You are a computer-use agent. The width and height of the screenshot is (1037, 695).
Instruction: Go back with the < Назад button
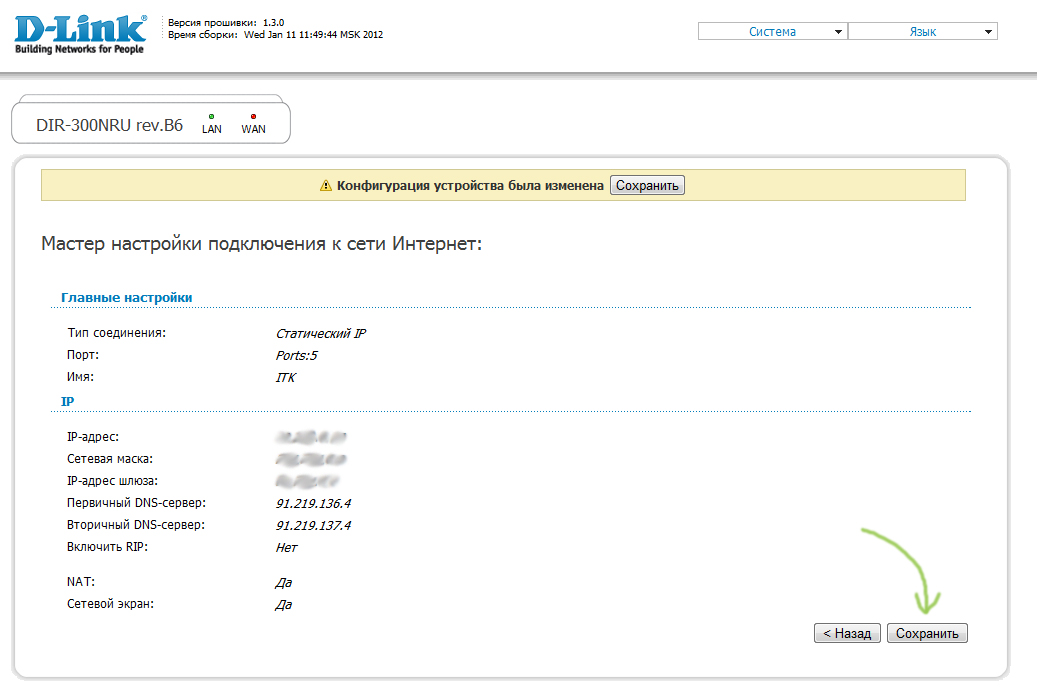coord(848,633)
